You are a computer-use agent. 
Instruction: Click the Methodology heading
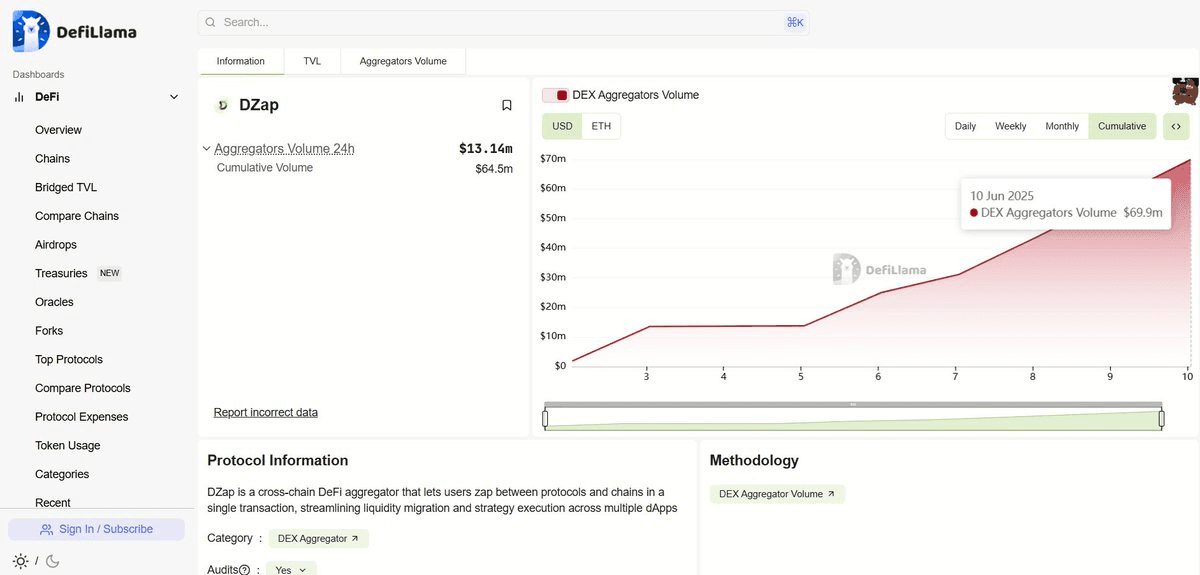(x=754, y=461)
